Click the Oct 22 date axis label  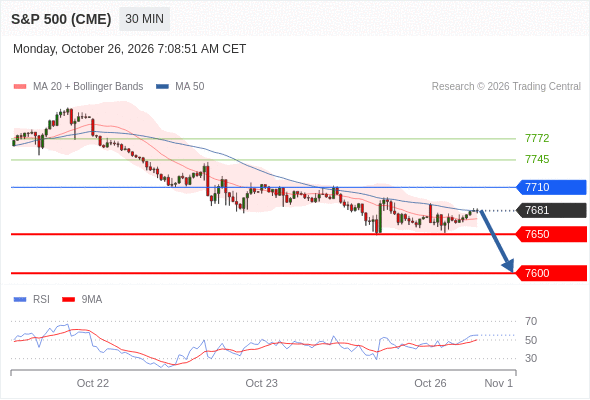[x=93, y=383]
